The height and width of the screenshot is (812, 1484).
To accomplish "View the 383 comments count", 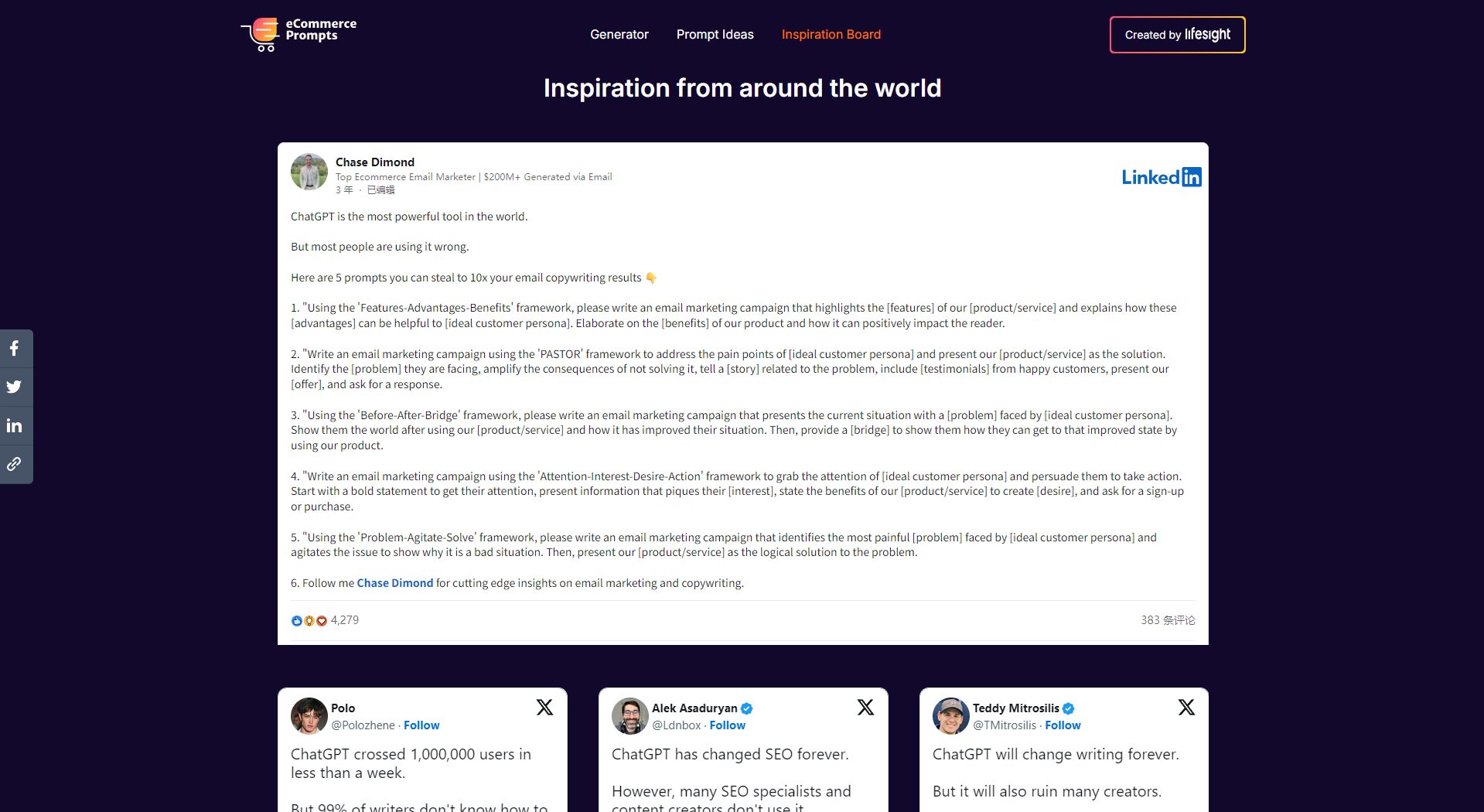I will 1167,620.
